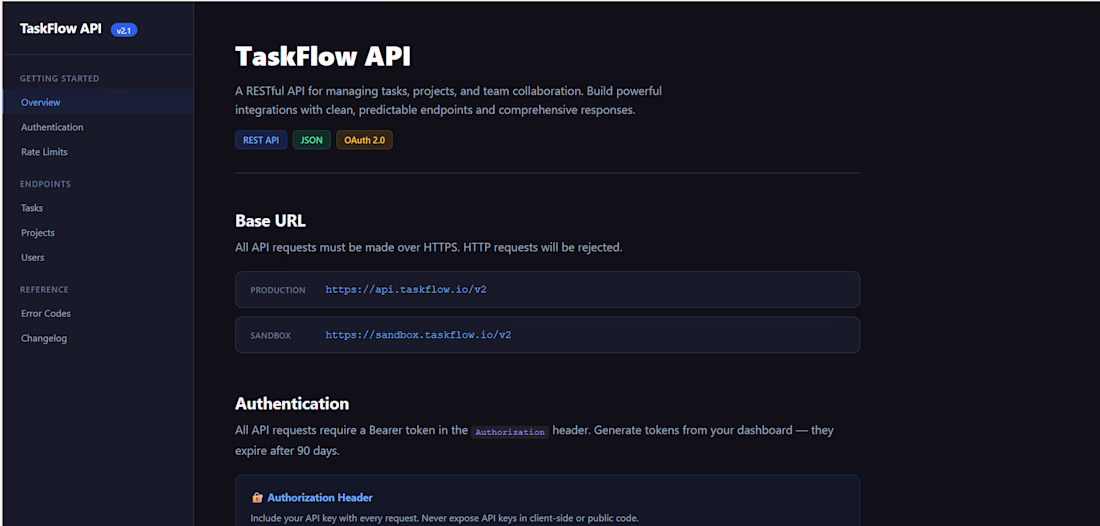Image resolution: width=1100 pixels, height=526 pixels.
Task: Select Tasks under Endpoints
Action: pos(32,208)
